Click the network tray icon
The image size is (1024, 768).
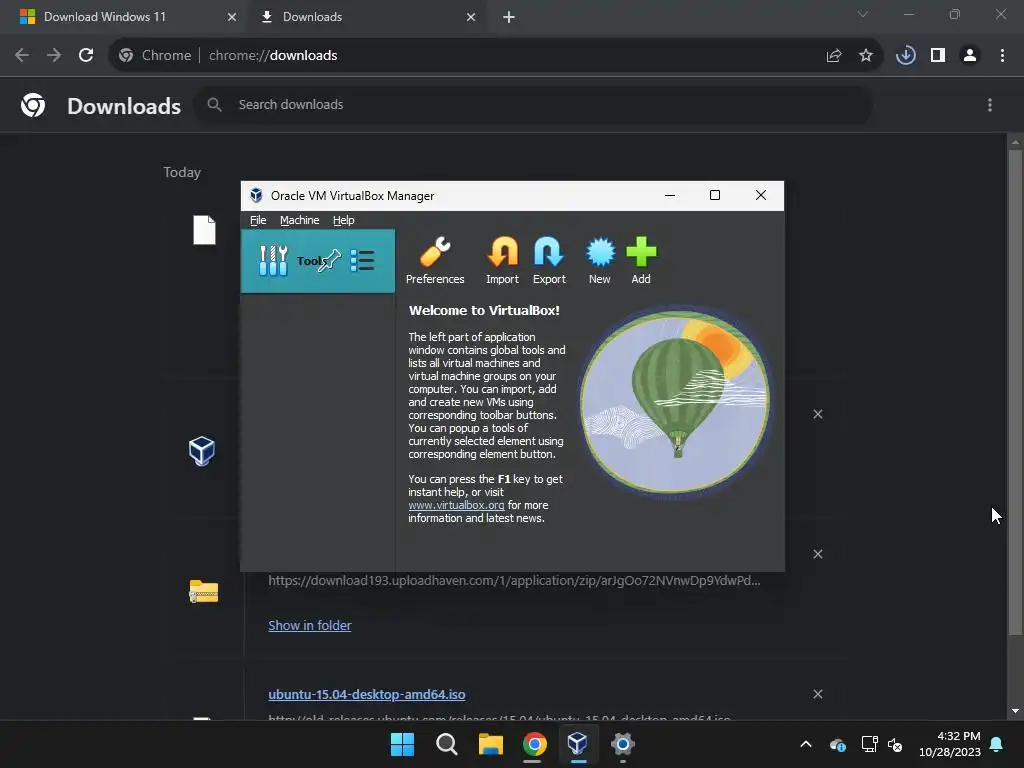[x=869, y=744]
